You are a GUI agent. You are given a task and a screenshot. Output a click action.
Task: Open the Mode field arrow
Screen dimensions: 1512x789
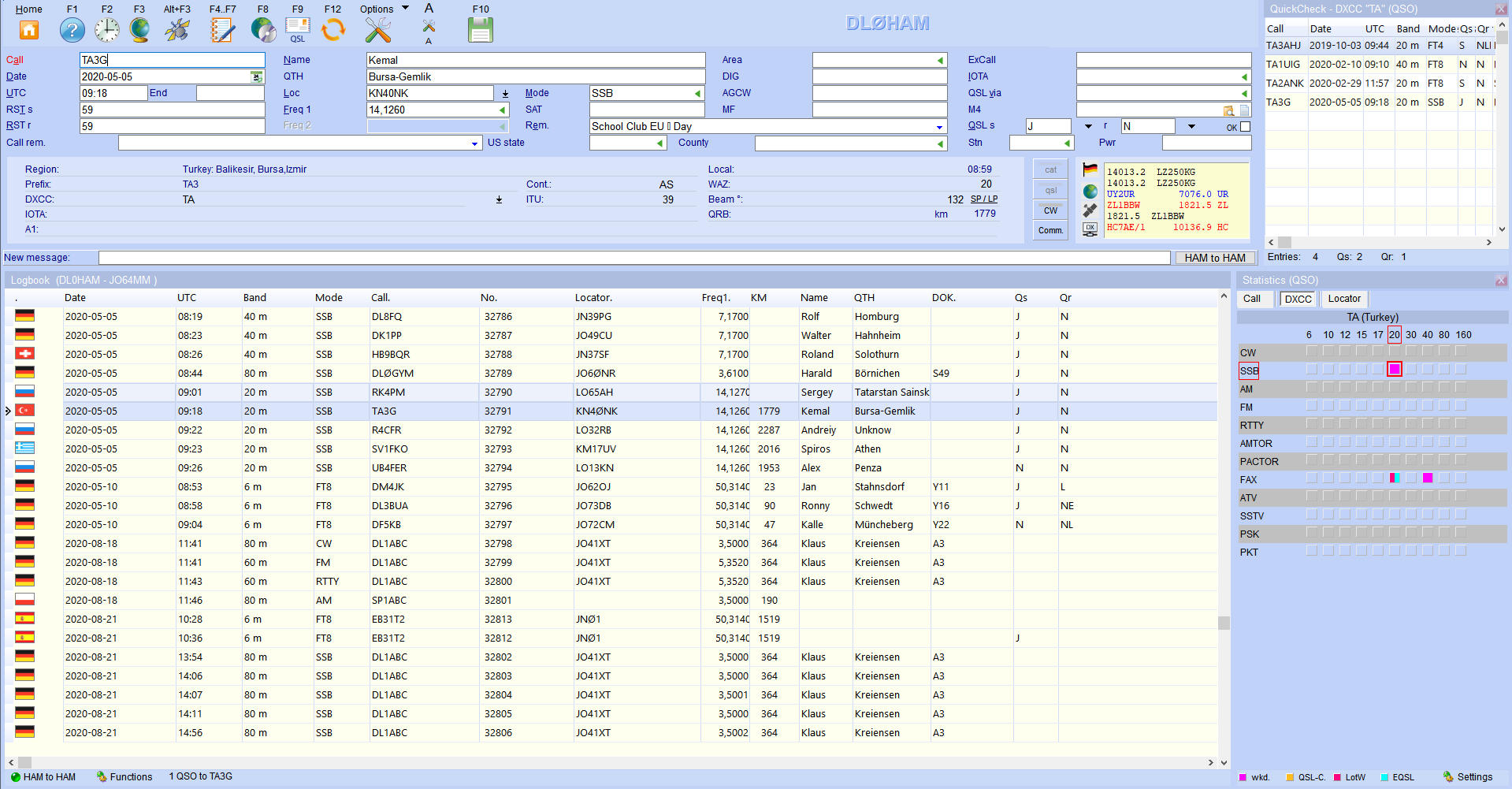click(x=697, y=94)
